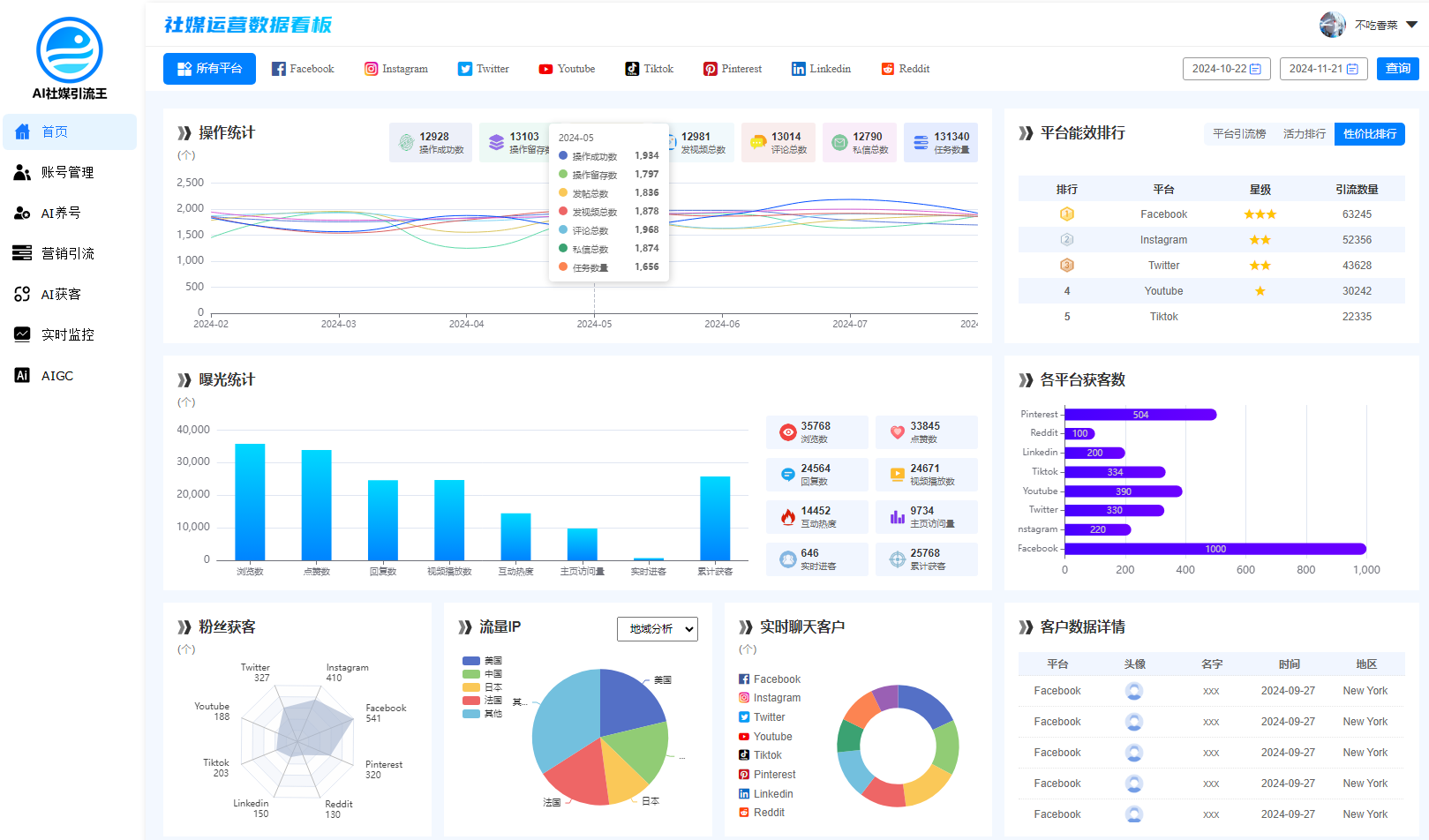Click the 25768 累计获客 icon
This screenshot has height=840, width=1429.
tap(898, 559)
